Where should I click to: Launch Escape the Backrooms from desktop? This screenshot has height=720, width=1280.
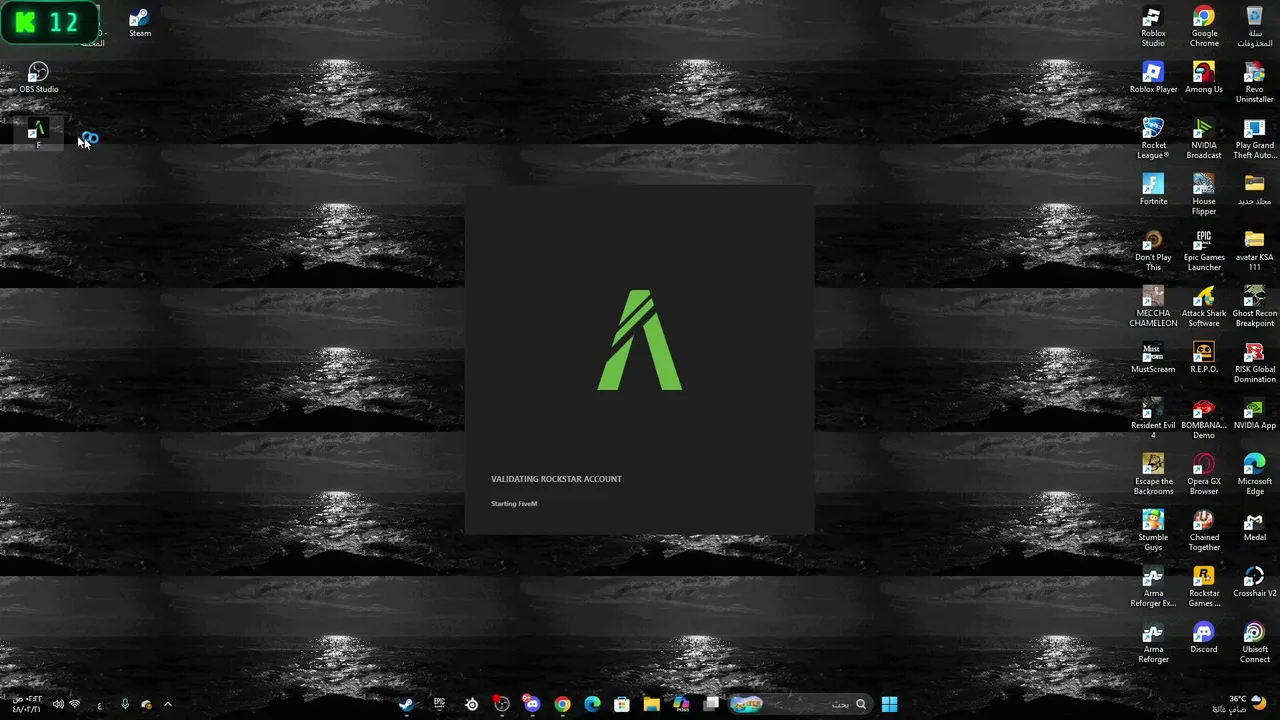click(x=1153, y=475)
